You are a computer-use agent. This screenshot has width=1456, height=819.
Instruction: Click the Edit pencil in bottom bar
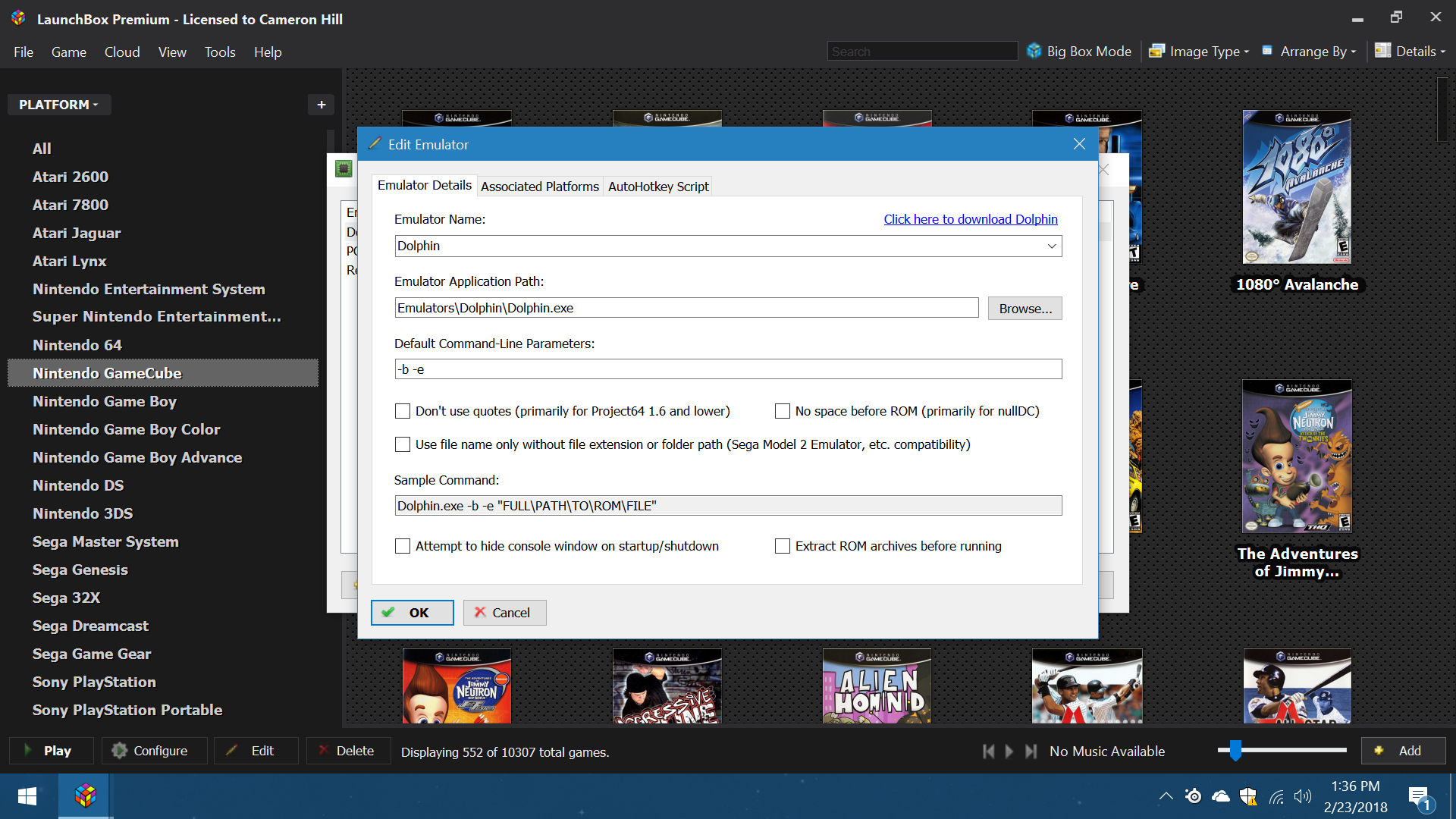(256, 751)
